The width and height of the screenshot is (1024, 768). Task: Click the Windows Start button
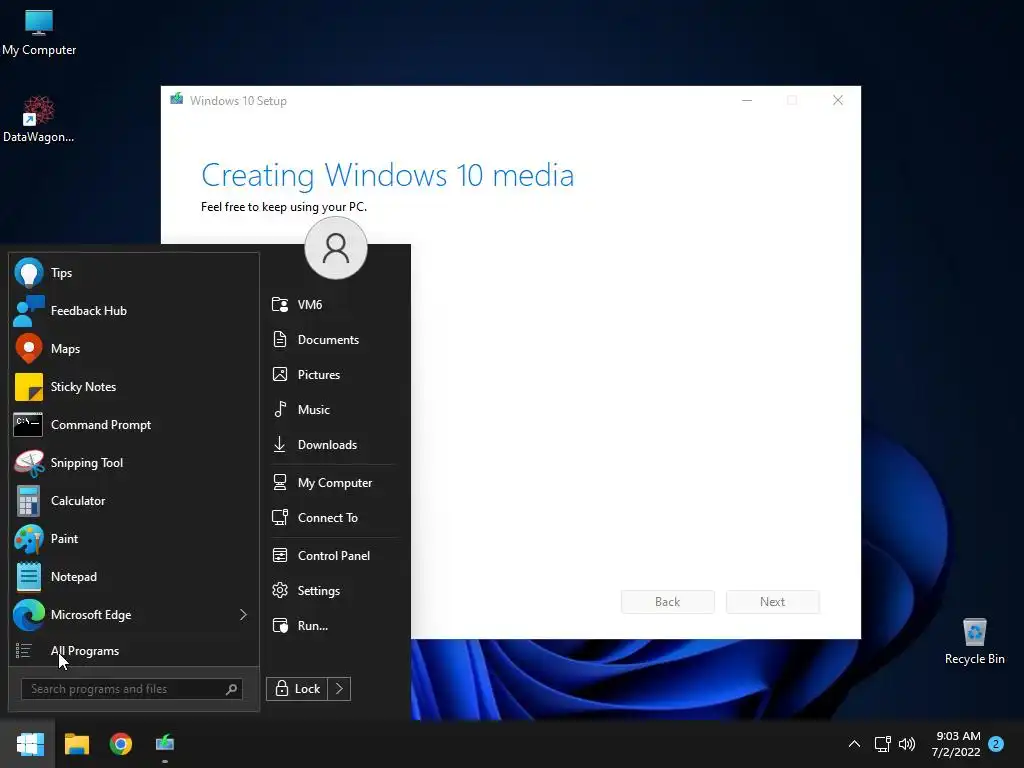click(x=30, y=744)
